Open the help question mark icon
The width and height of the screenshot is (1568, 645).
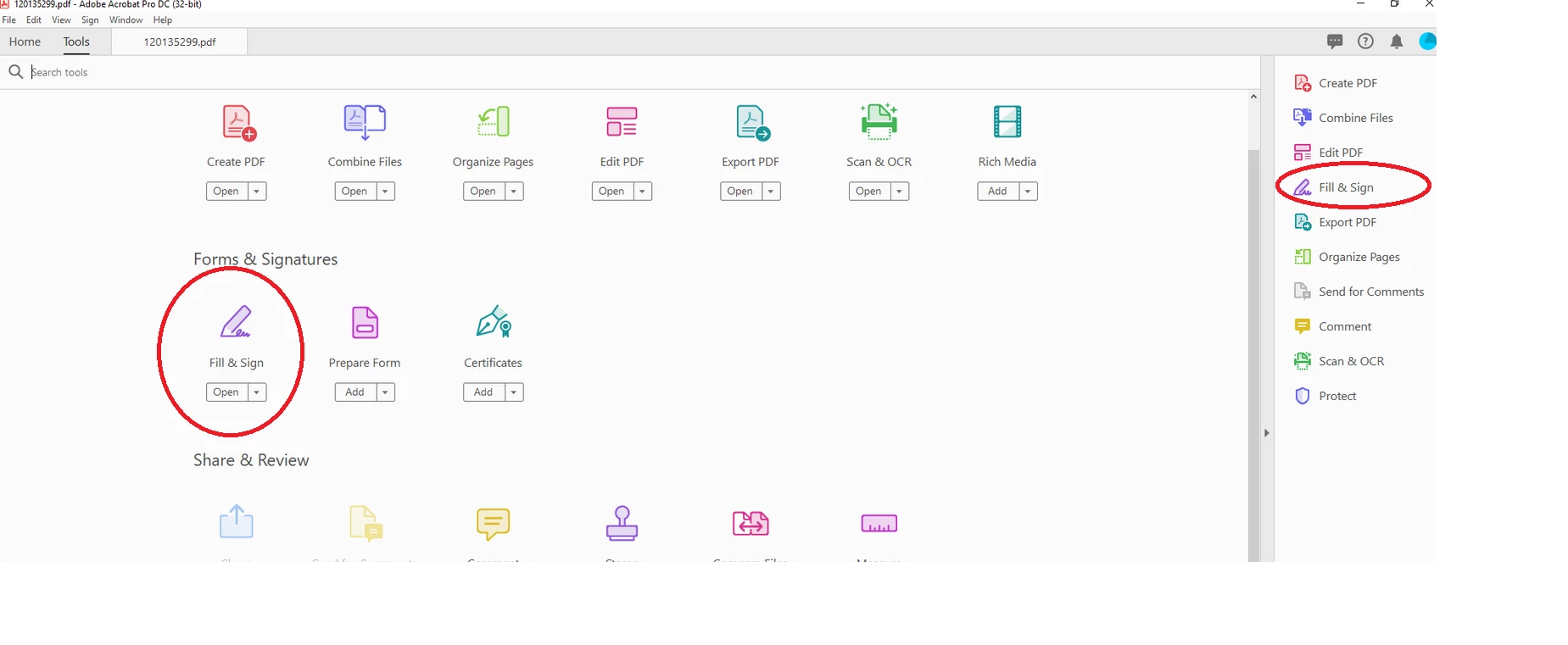(1365, 41)
